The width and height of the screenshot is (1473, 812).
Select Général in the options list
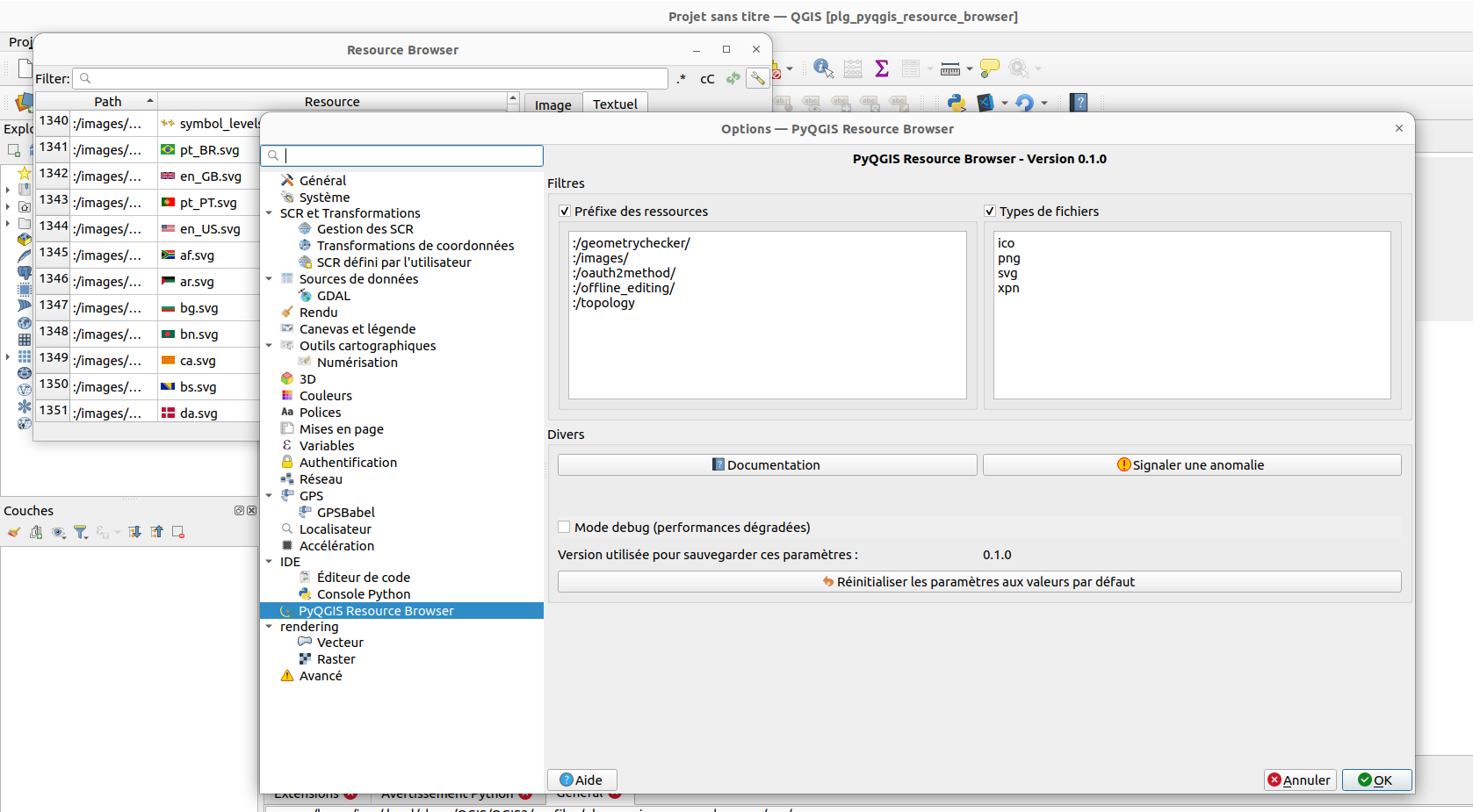pos(322,181)
